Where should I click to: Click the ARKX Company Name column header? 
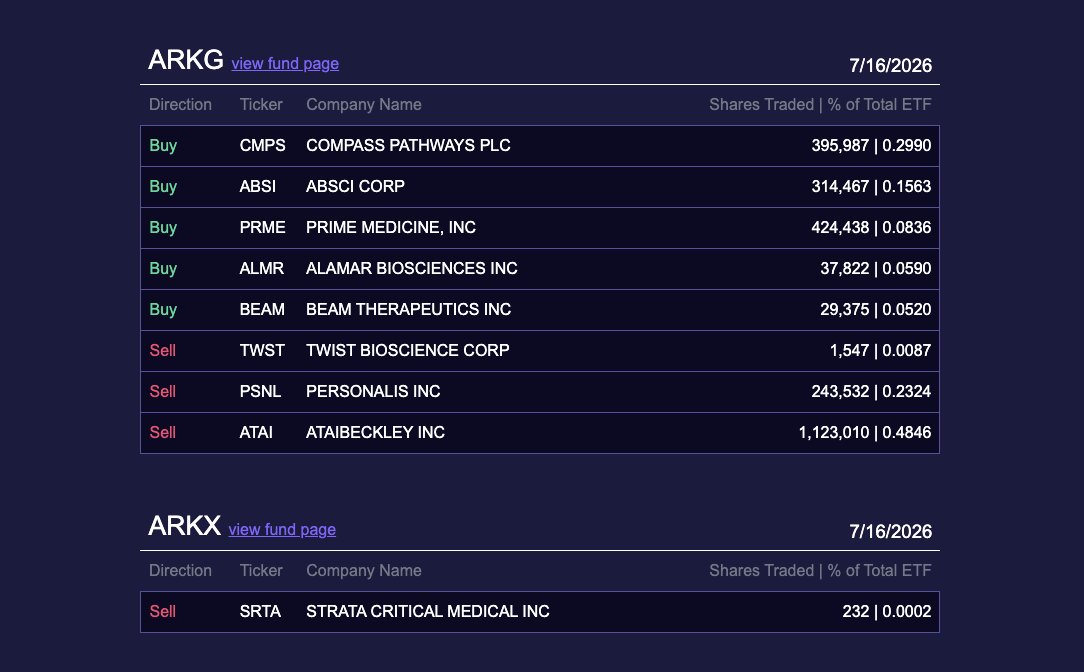tap(364, 570)
